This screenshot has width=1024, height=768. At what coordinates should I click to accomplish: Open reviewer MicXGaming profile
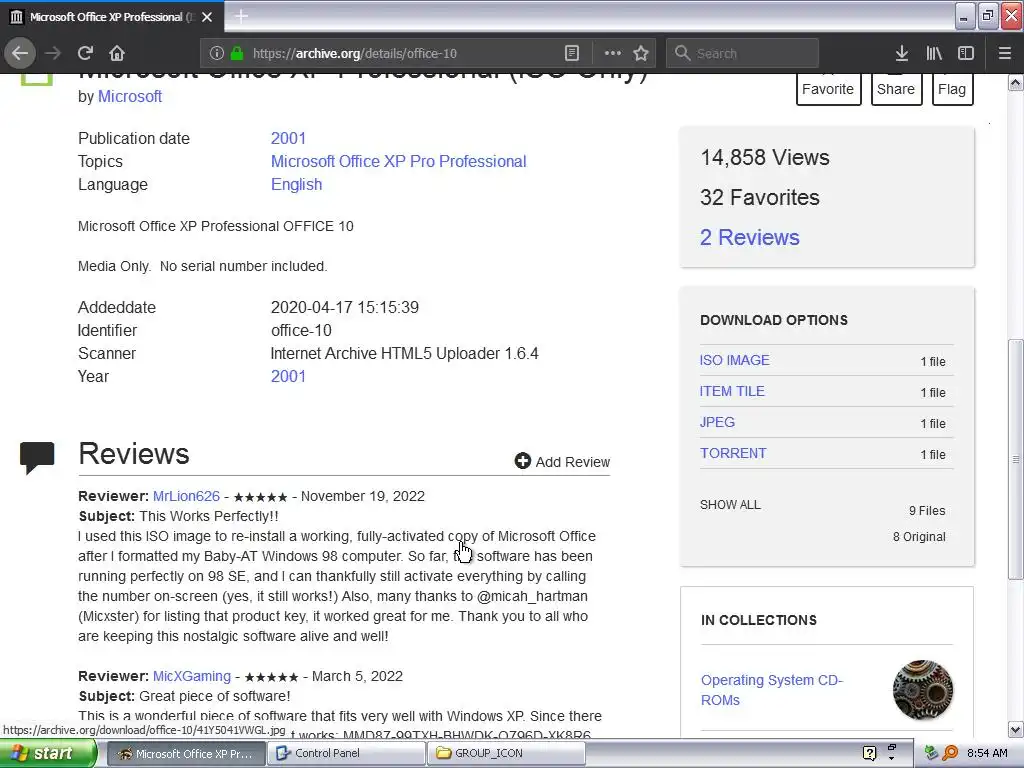[192, 676]
